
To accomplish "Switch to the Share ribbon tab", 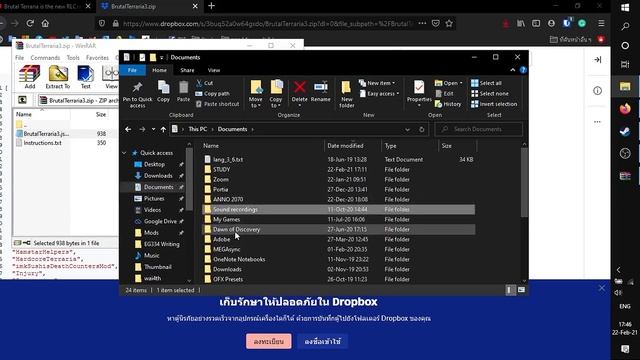I will [x=187, y=70].
